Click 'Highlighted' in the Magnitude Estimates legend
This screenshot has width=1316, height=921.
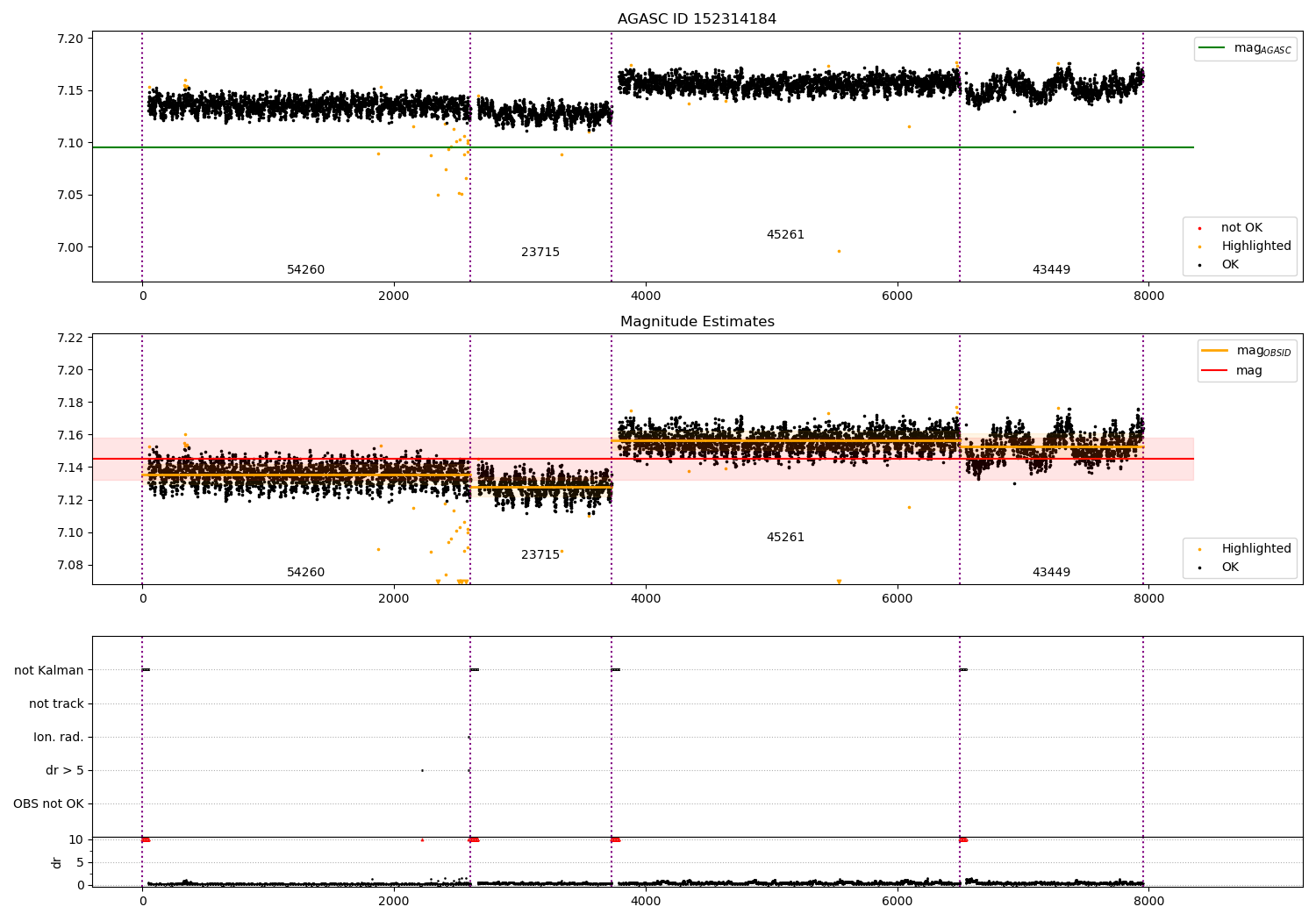coord(1256,549)
